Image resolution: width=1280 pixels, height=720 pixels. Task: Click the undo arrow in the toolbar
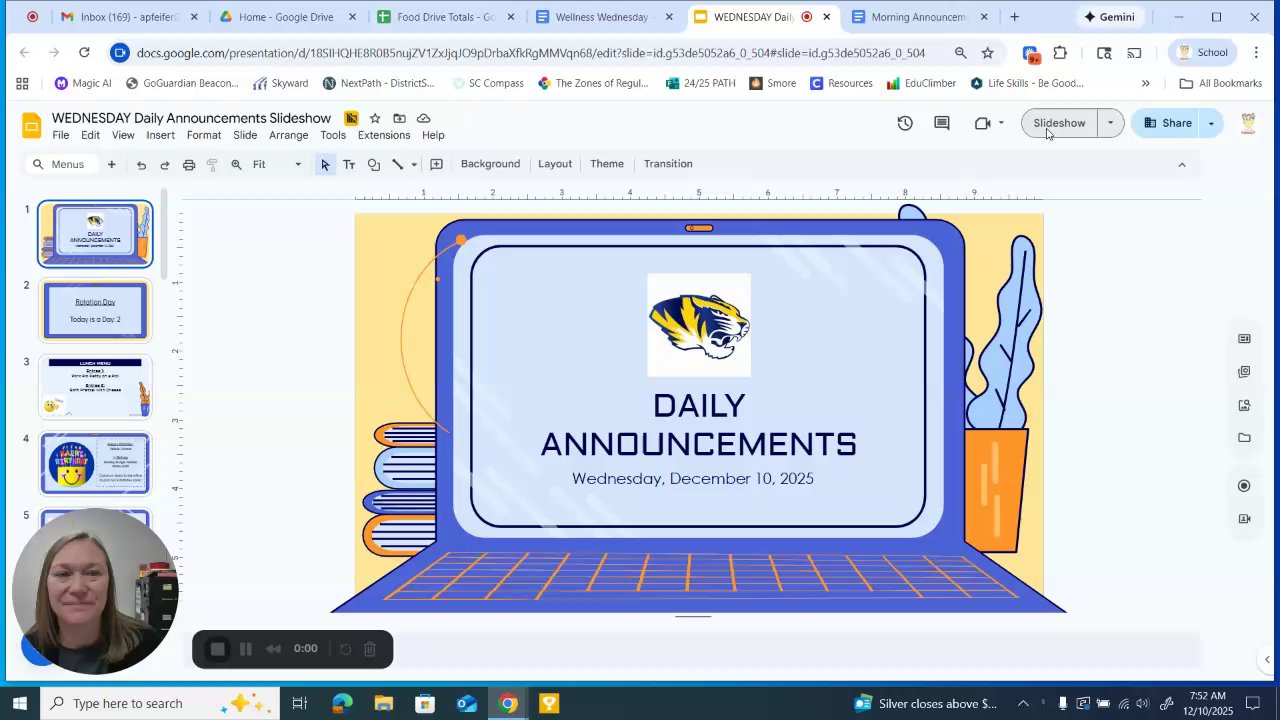[141, 164]
